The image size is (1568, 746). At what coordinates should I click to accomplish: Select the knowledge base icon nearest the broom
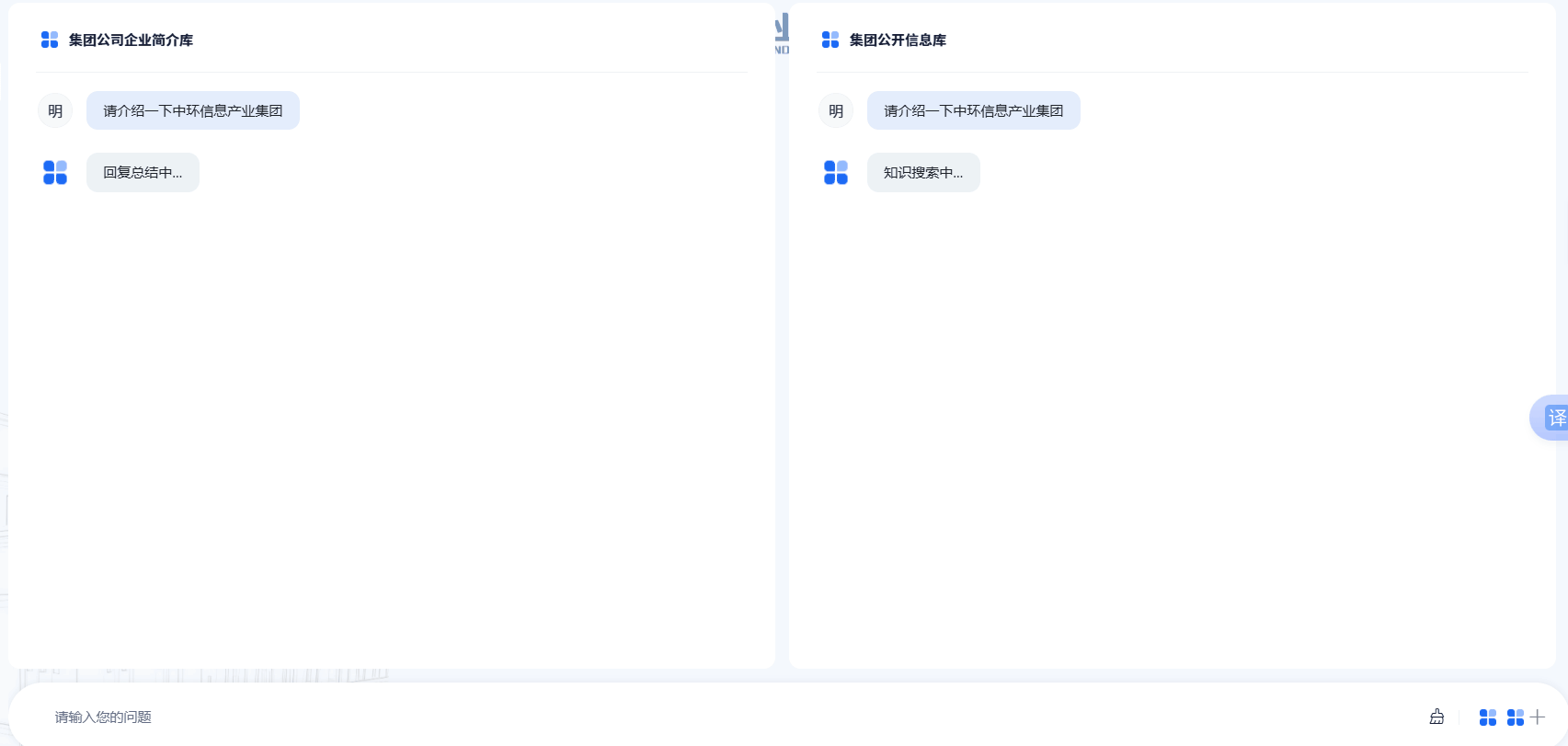pyautogui.click(x=1487, y=717)
